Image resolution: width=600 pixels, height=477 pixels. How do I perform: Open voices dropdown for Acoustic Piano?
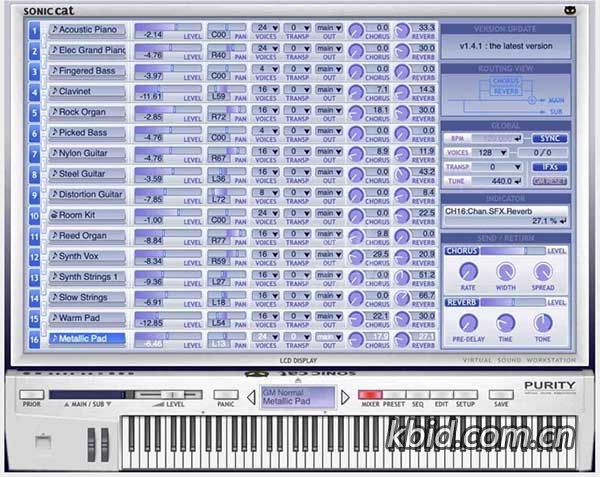[x=265, y=28]
